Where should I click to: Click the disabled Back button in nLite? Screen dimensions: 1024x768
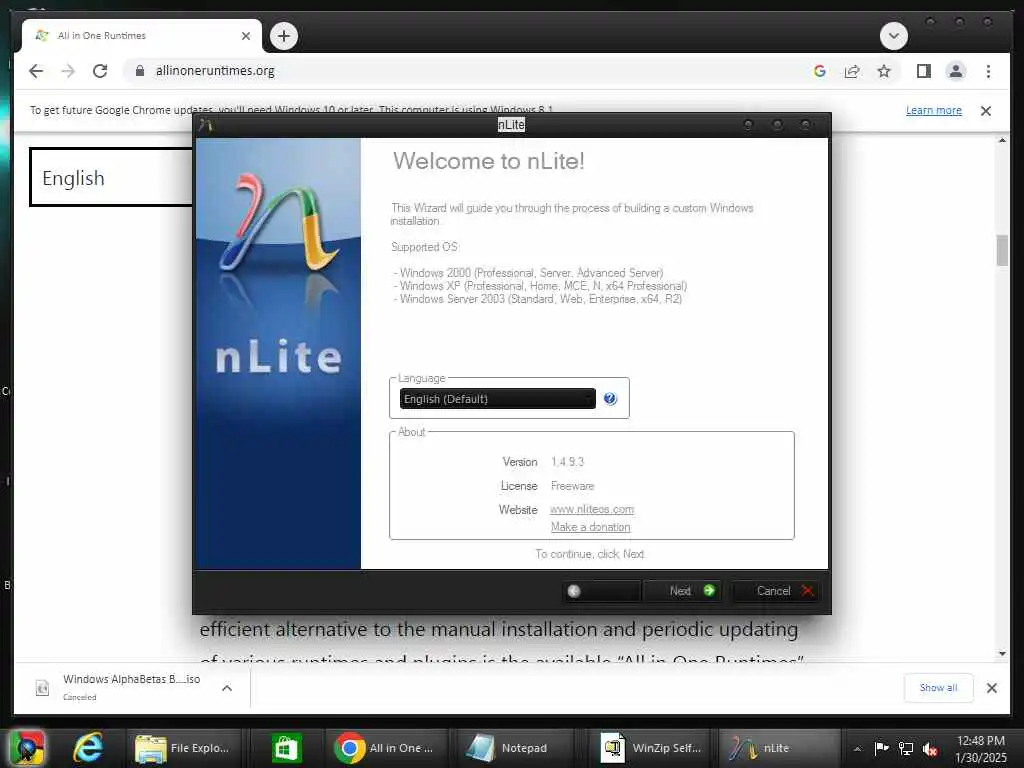[600, 591]
